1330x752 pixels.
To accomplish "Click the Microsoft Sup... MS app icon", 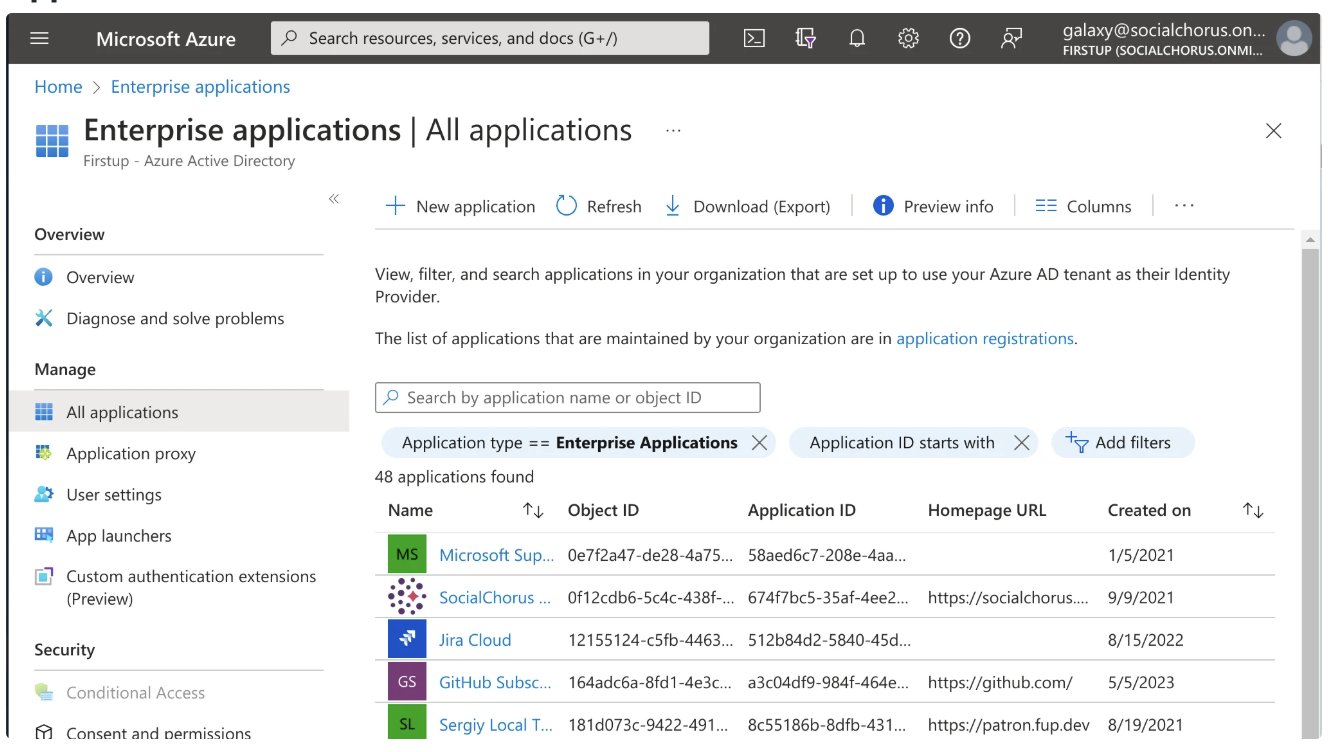I will coord(407,555).
